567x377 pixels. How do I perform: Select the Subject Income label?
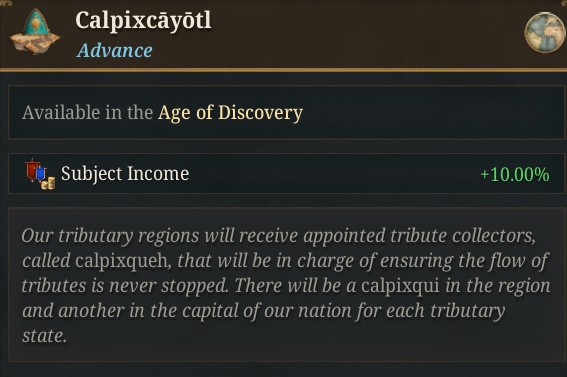[x=125, y=173]
